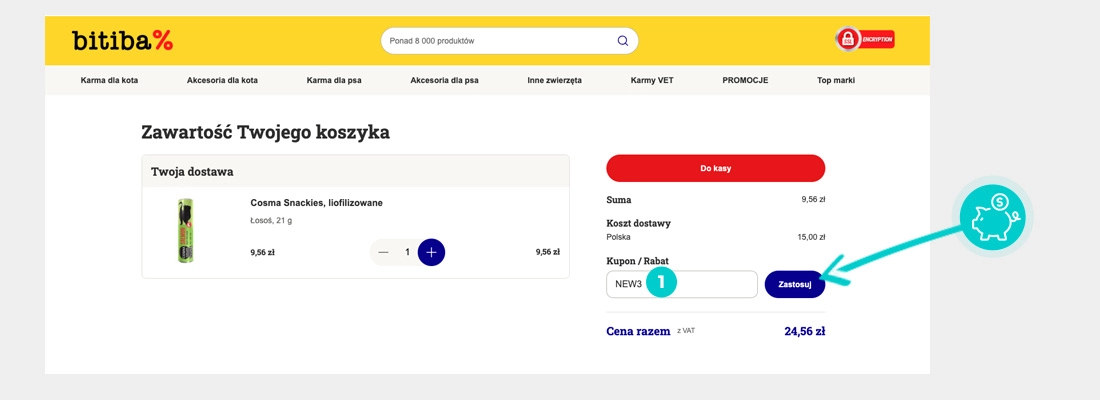The image size is (1100, 400).
Task: Open the Karmy VET menu
Action: [652, 80]
